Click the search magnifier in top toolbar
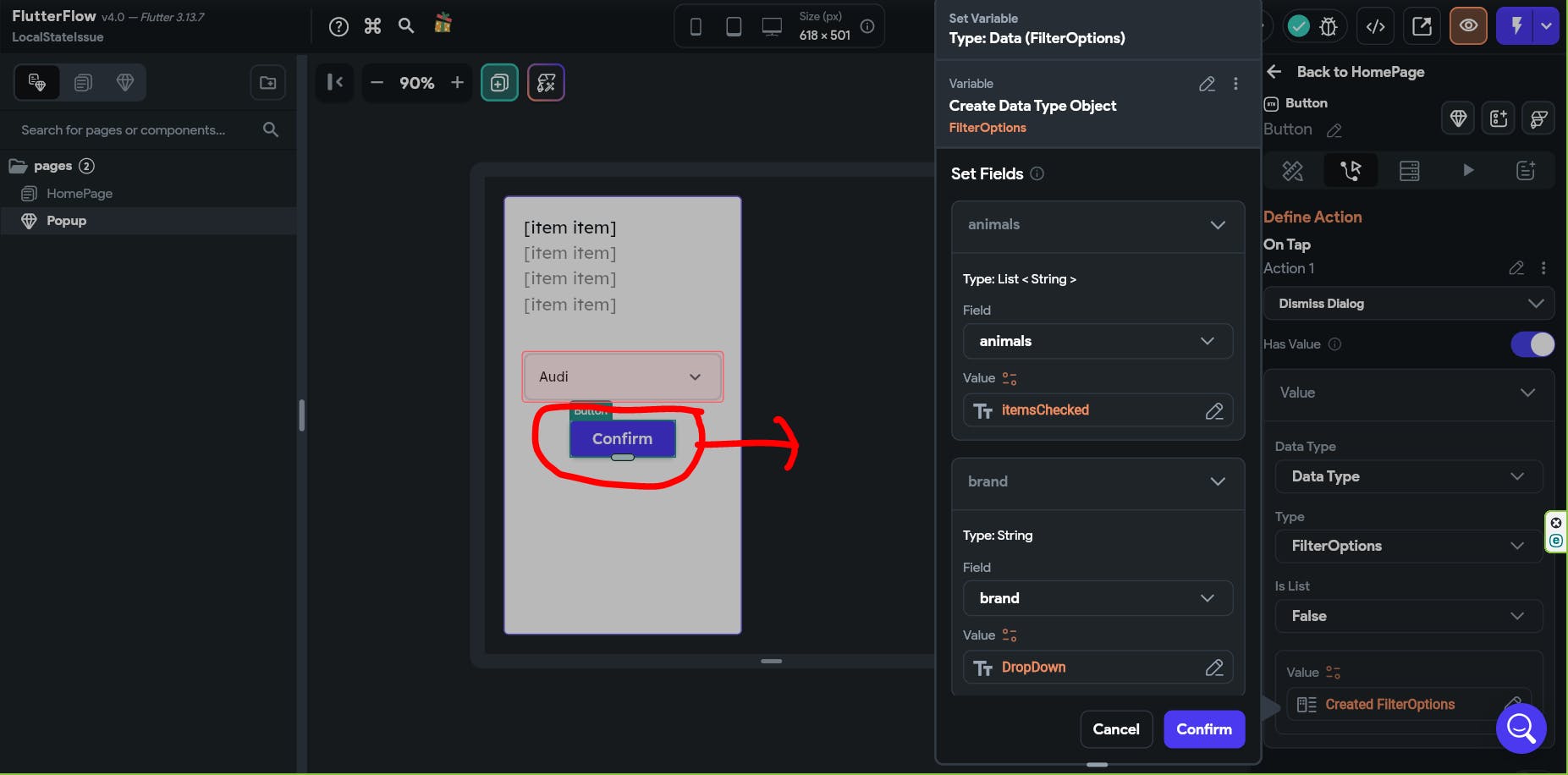Viewport: 1568px width, 775px height. [406, 25]
